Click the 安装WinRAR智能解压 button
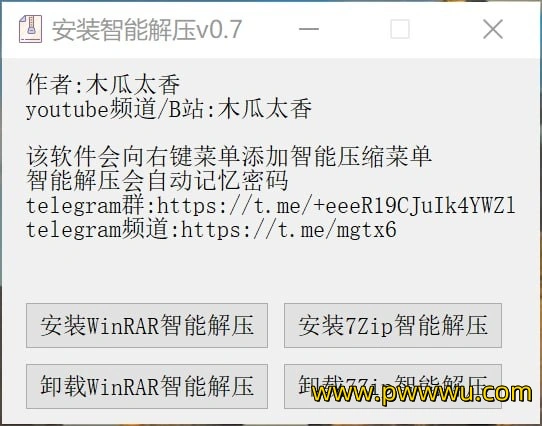The image size is (542, 426). click(x=147, y=325)
